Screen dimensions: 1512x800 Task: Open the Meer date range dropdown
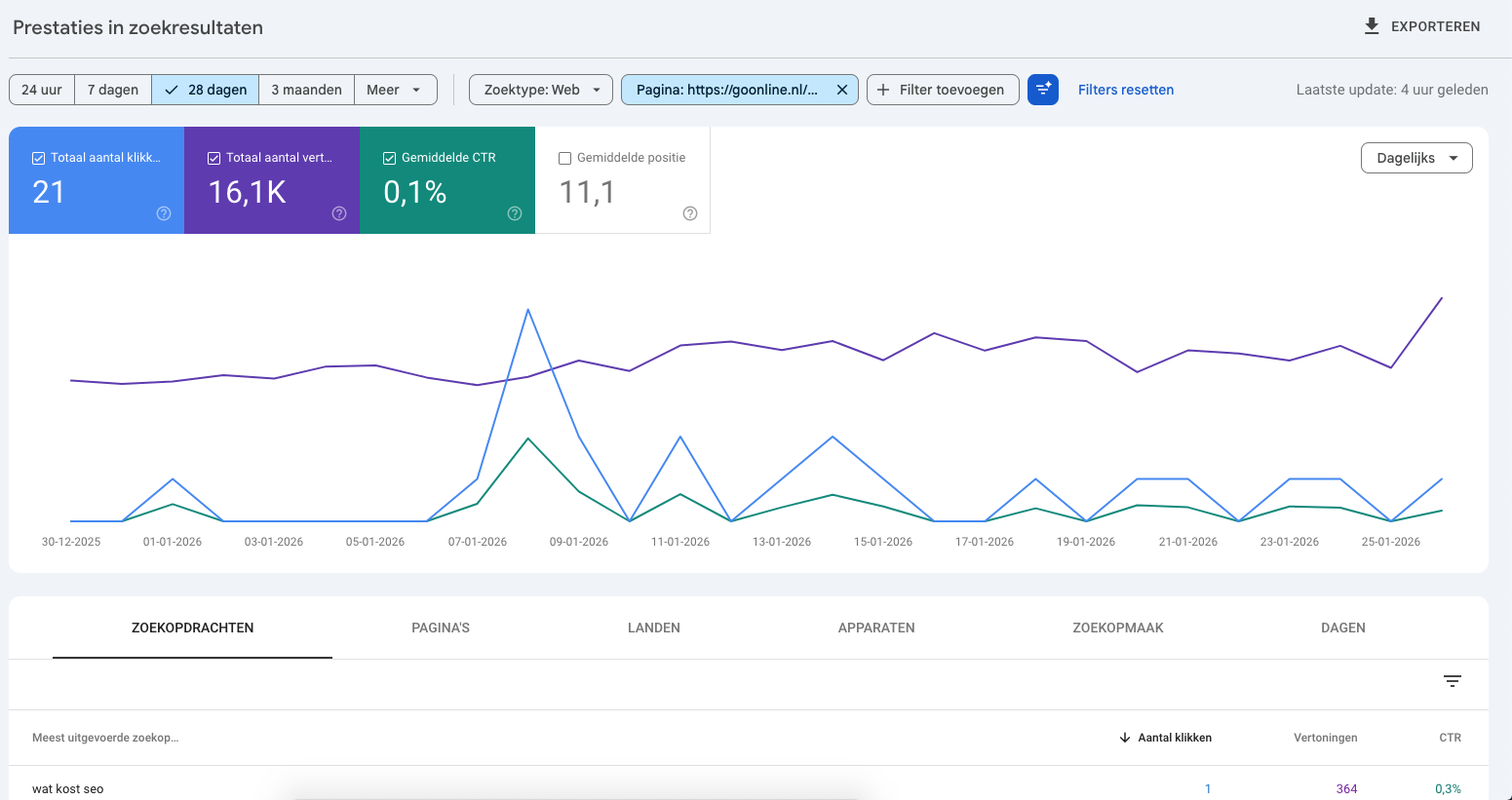(x=395, y=90)
